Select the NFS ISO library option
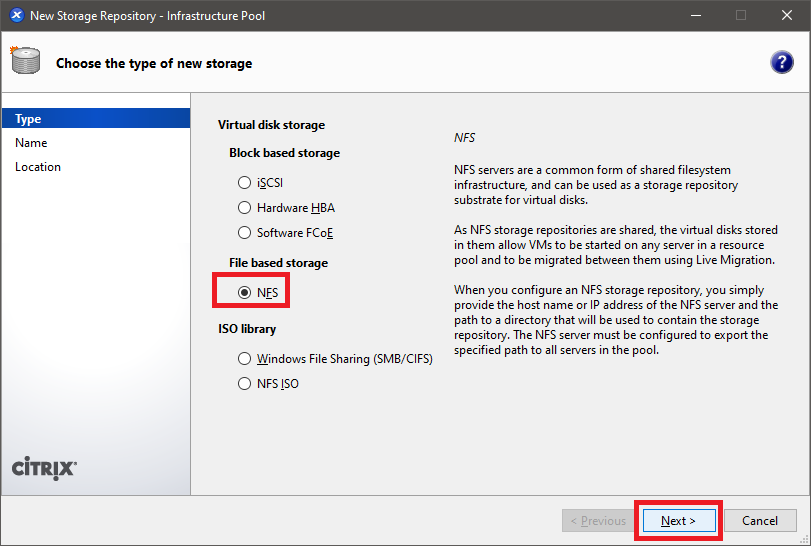811x546 pixels. [245, 383]
